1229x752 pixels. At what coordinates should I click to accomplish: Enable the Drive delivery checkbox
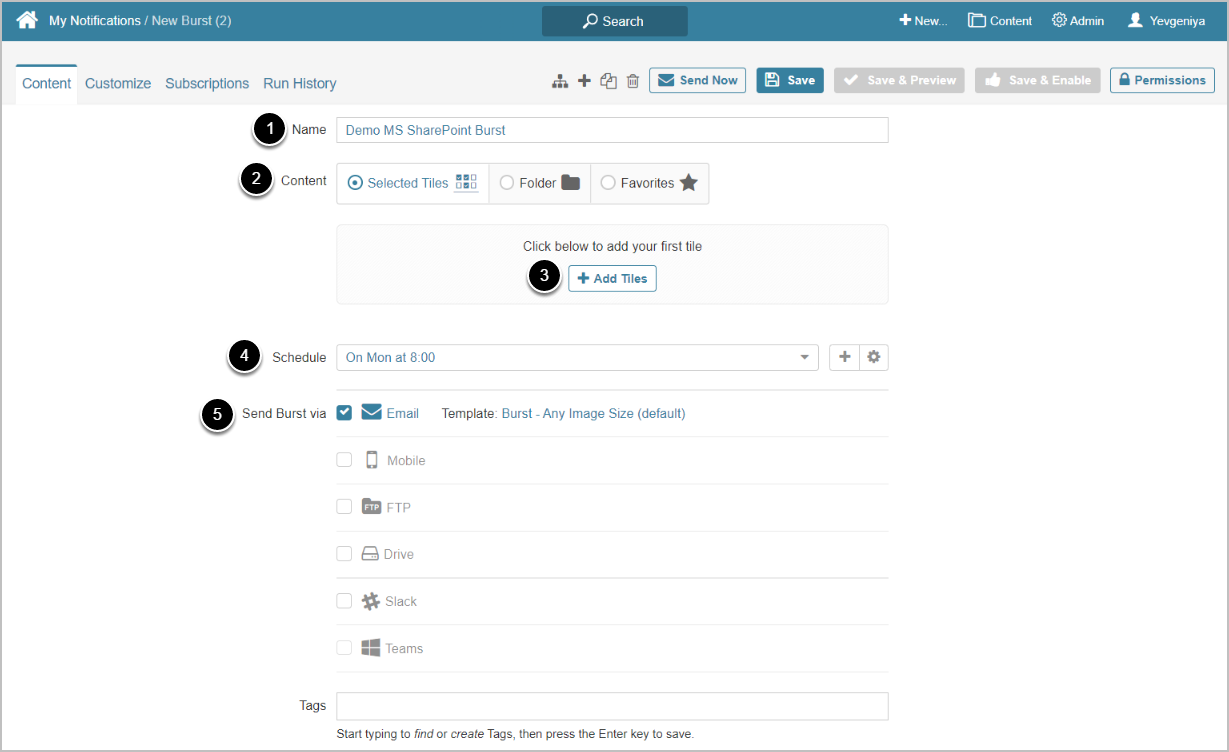(x=344, y=553)
